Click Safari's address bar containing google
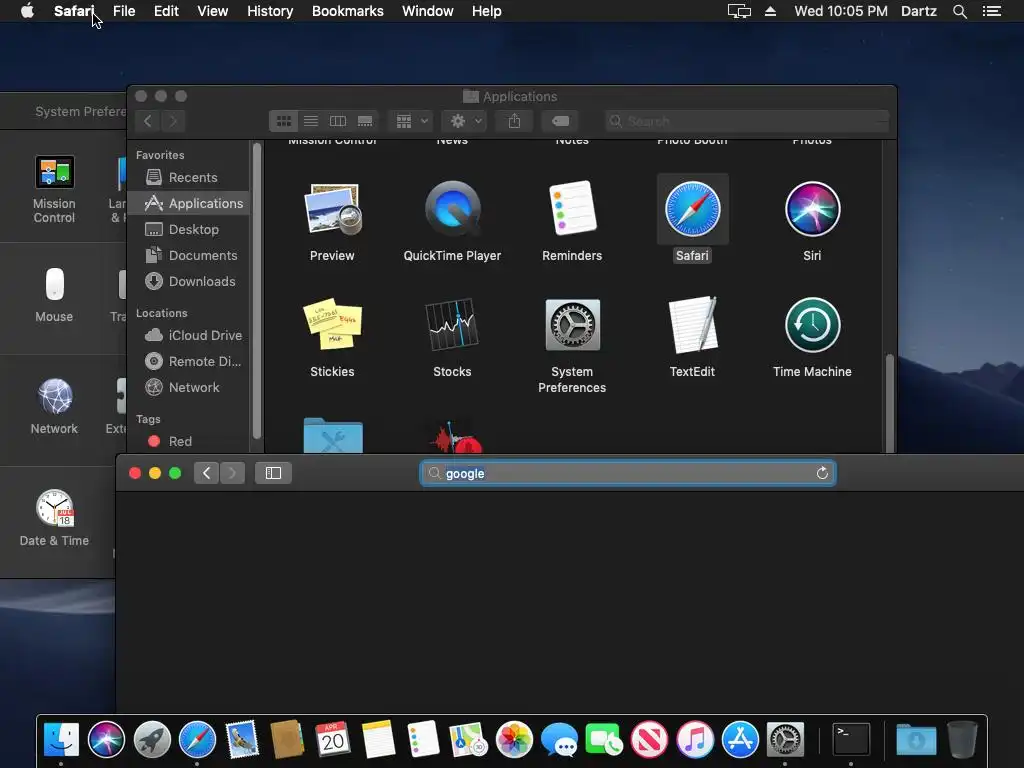The width and height of the screenshot is (1024, 768). click(x=628, y=473)
